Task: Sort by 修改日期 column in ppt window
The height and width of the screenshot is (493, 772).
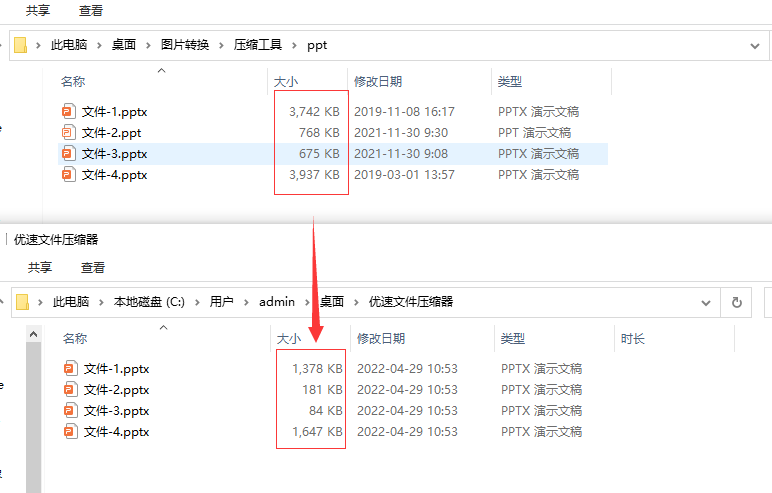Action: coord(378,81)
